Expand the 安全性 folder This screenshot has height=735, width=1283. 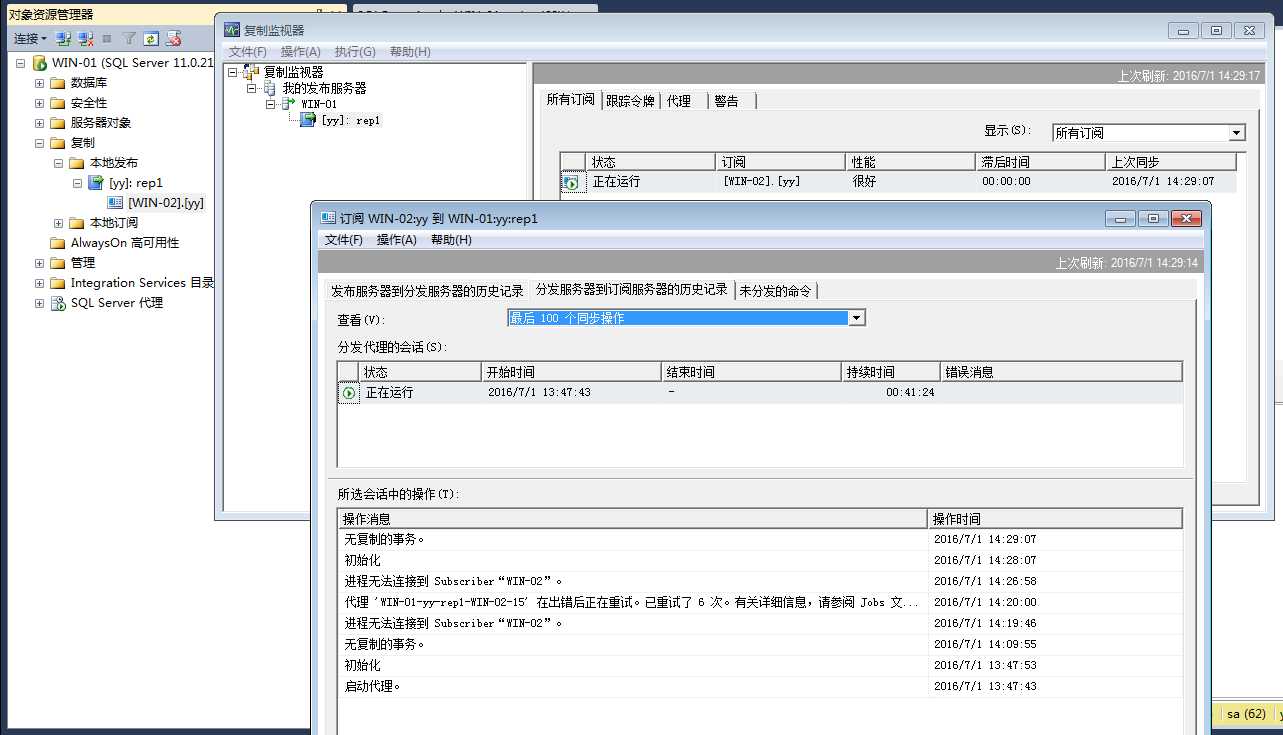(x=39, y=103)
